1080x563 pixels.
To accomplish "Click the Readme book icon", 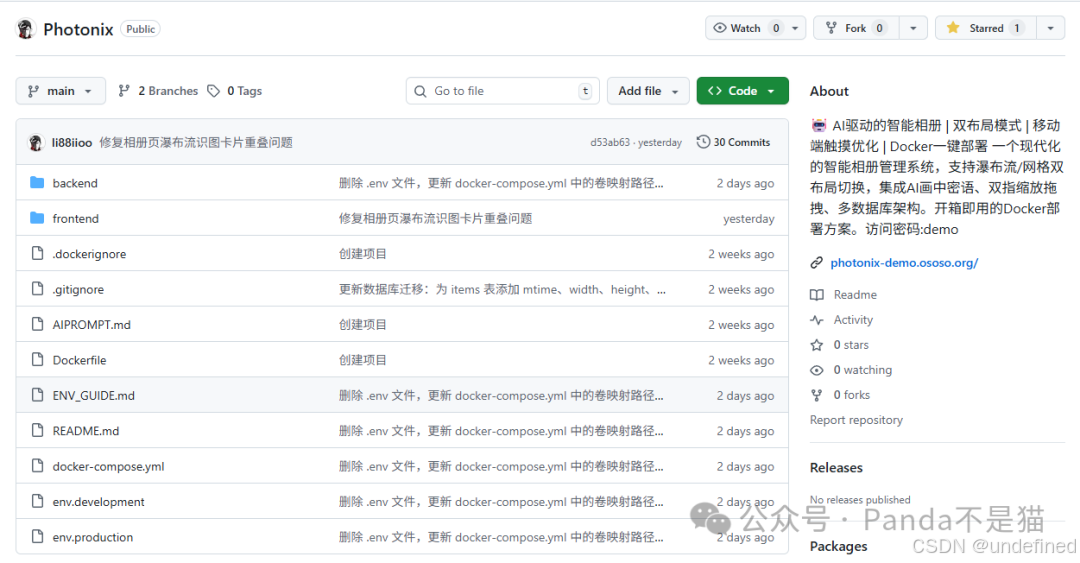I will click(817, 295).
